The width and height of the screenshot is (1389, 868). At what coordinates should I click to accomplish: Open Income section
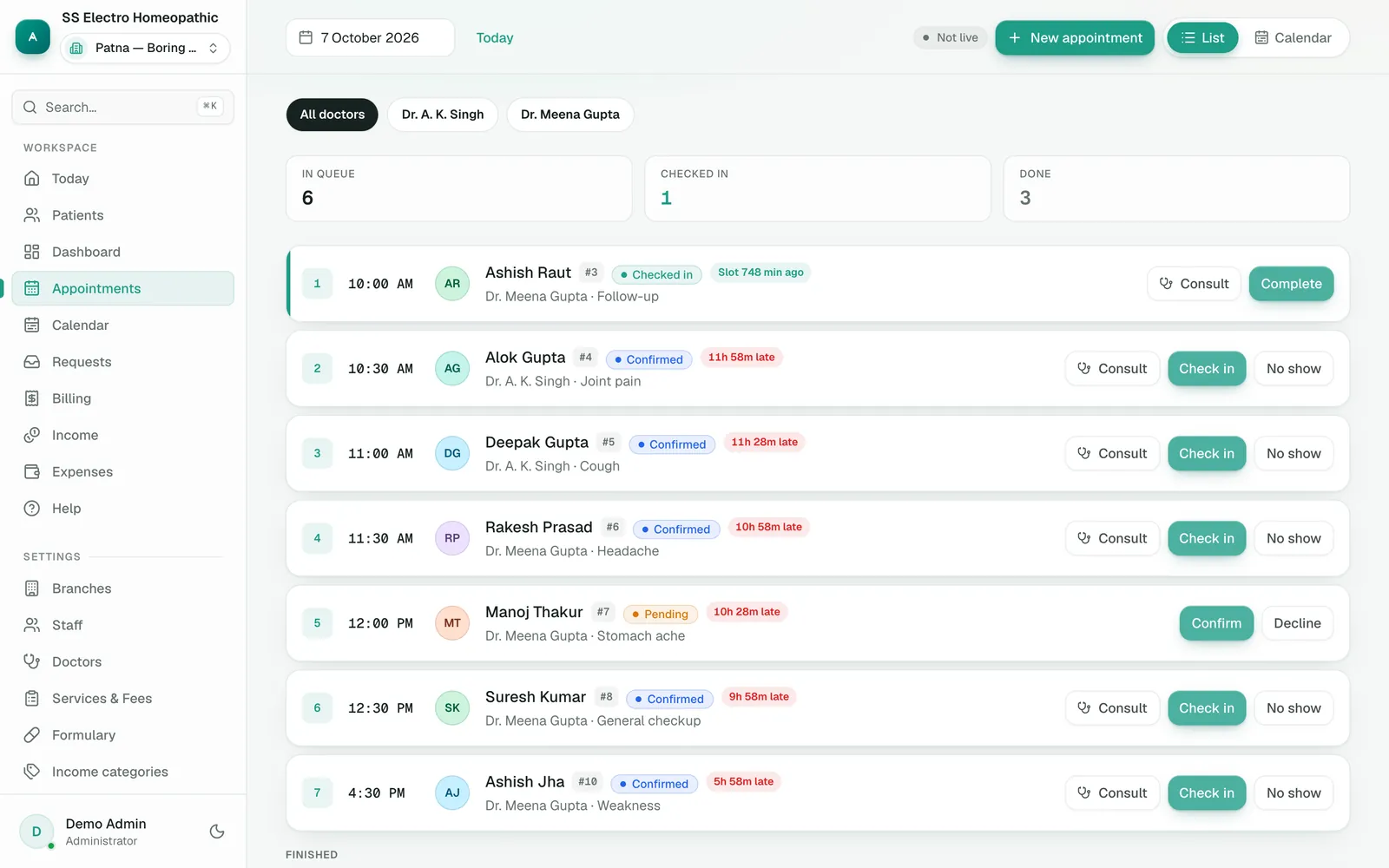click(x=122, y=435)
